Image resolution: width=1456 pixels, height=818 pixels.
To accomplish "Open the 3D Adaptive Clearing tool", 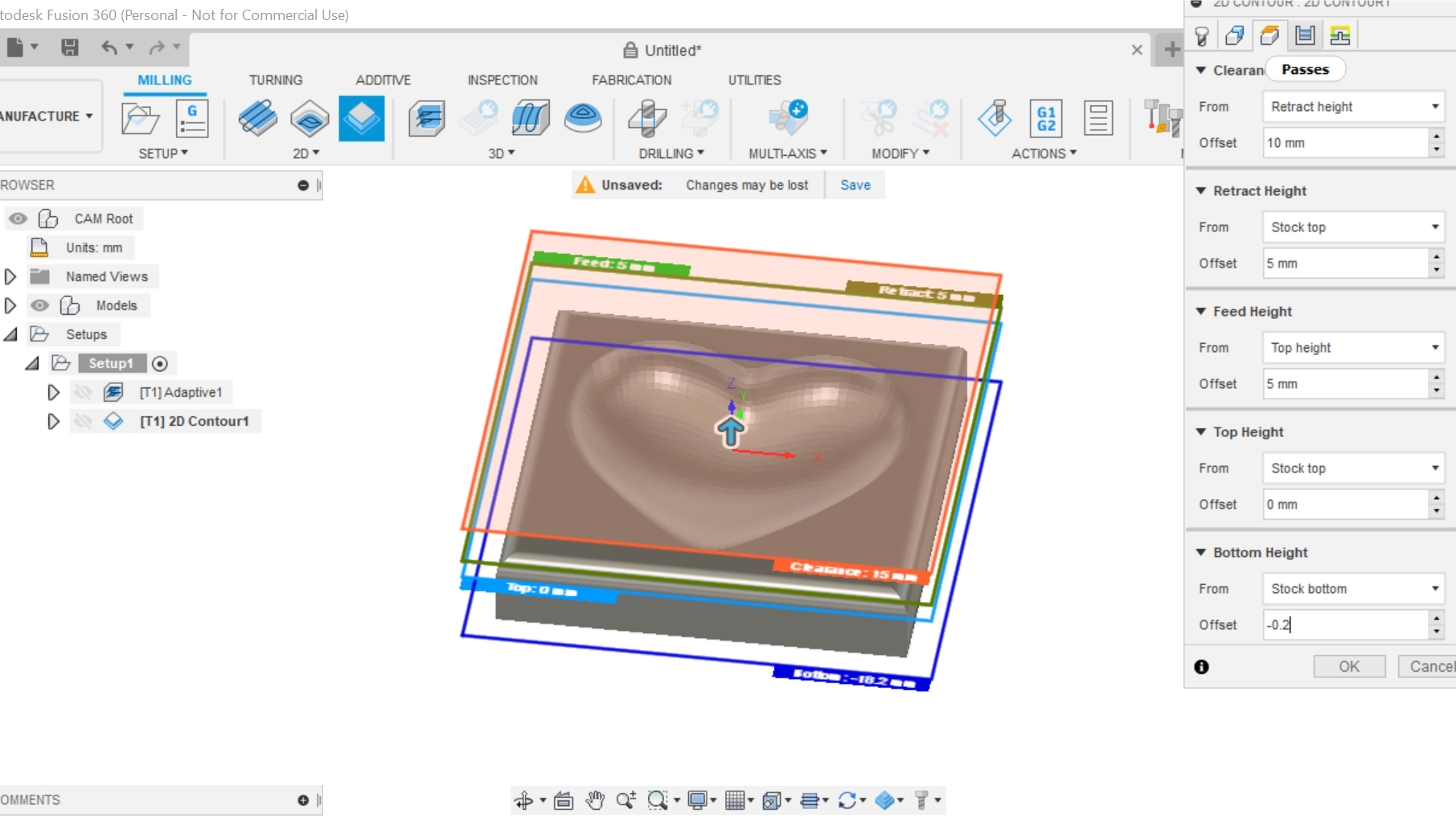I will point(427,117).
